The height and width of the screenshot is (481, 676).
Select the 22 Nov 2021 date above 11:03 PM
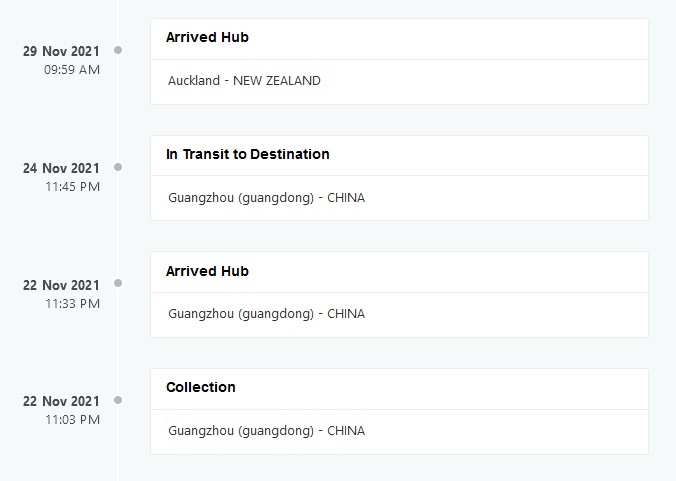pyautogui.click(x=61, y=402)
